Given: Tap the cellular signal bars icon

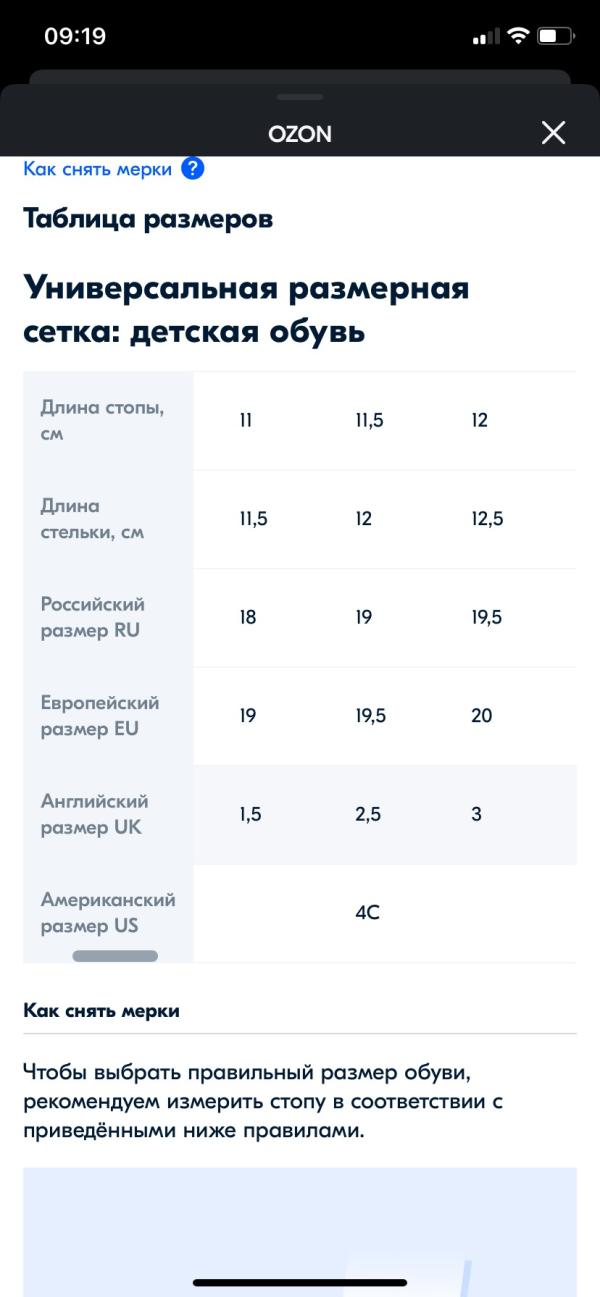Looking at the screenshot, I should click(x=486, y=37).
